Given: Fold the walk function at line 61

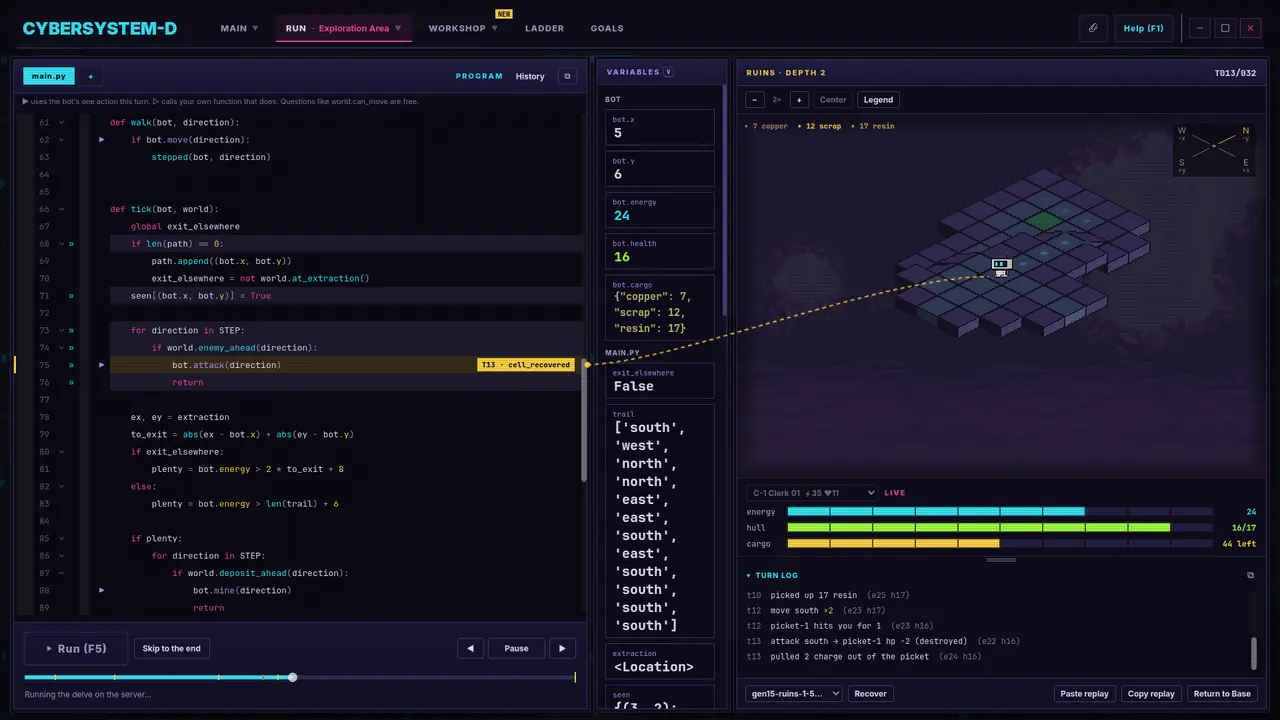Looking at the screenshot, I should point(61,123).
